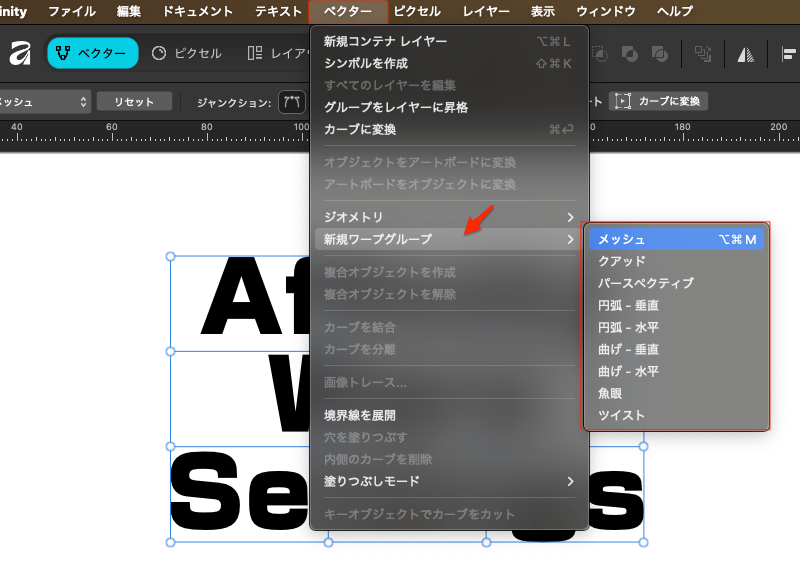Click the Affinity logo icon in the toolbar

(19, 53)
